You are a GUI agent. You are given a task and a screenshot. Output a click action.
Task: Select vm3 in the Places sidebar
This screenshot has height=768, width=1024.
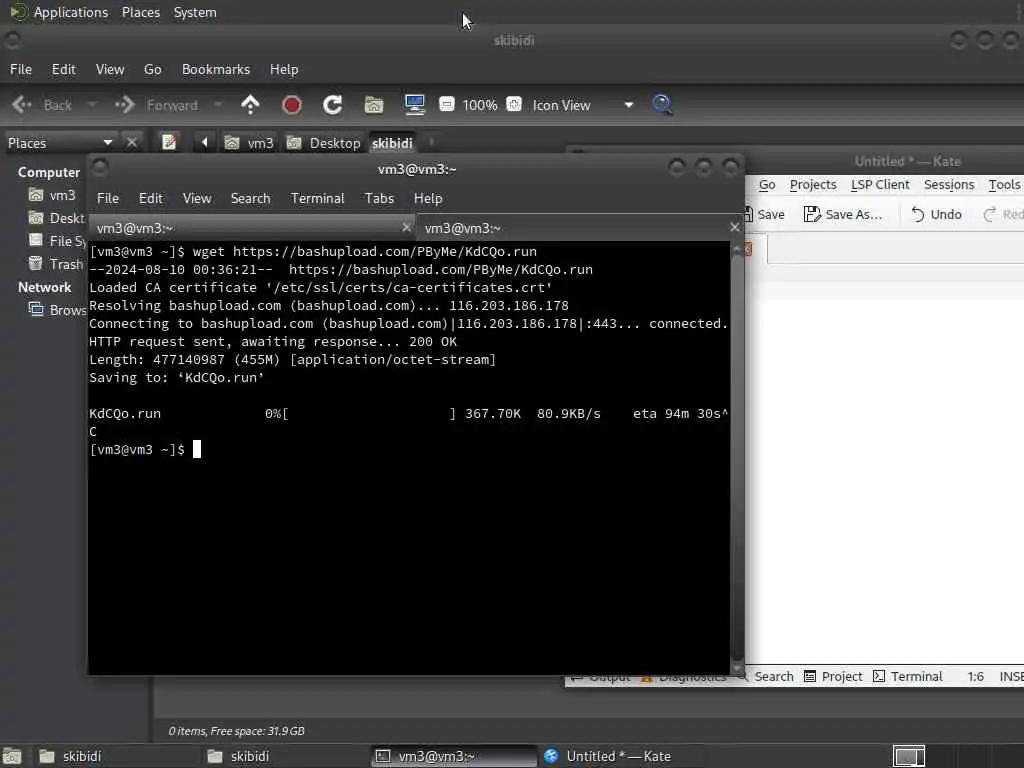52,195
